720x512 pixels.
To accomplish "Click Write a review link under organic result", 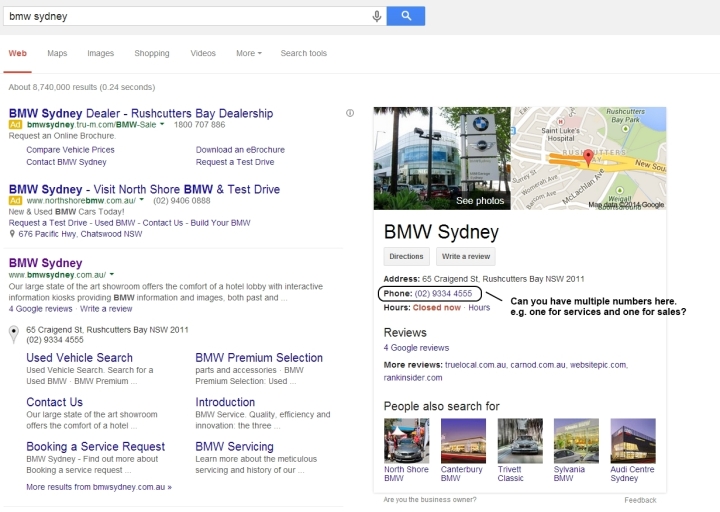I will [106, 309].
